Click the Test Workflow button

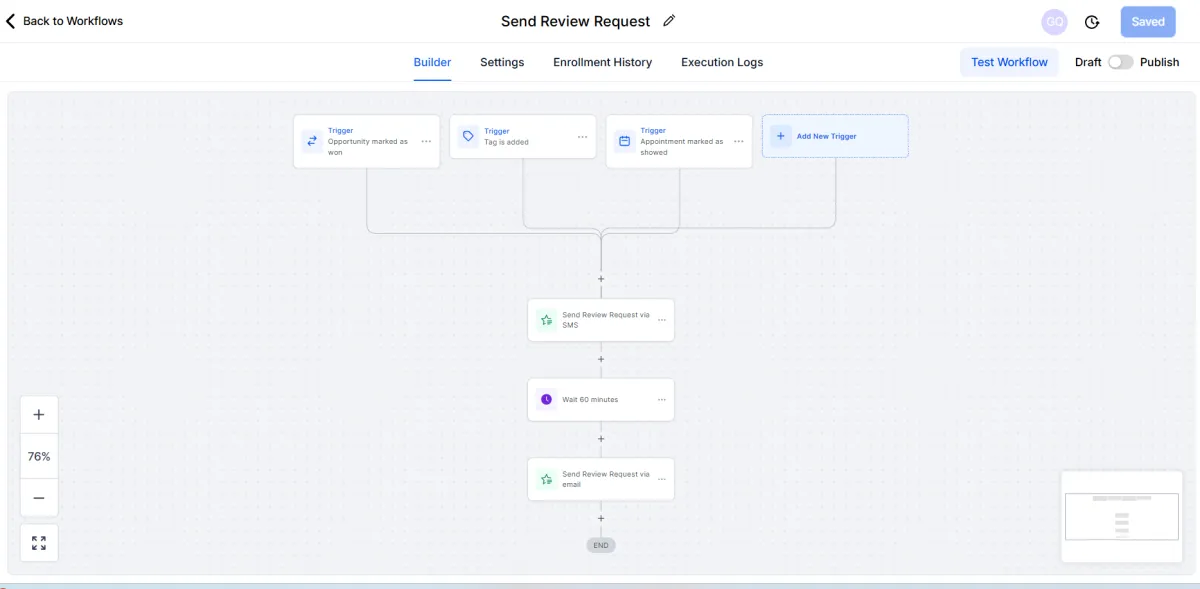pos(1009,62)
